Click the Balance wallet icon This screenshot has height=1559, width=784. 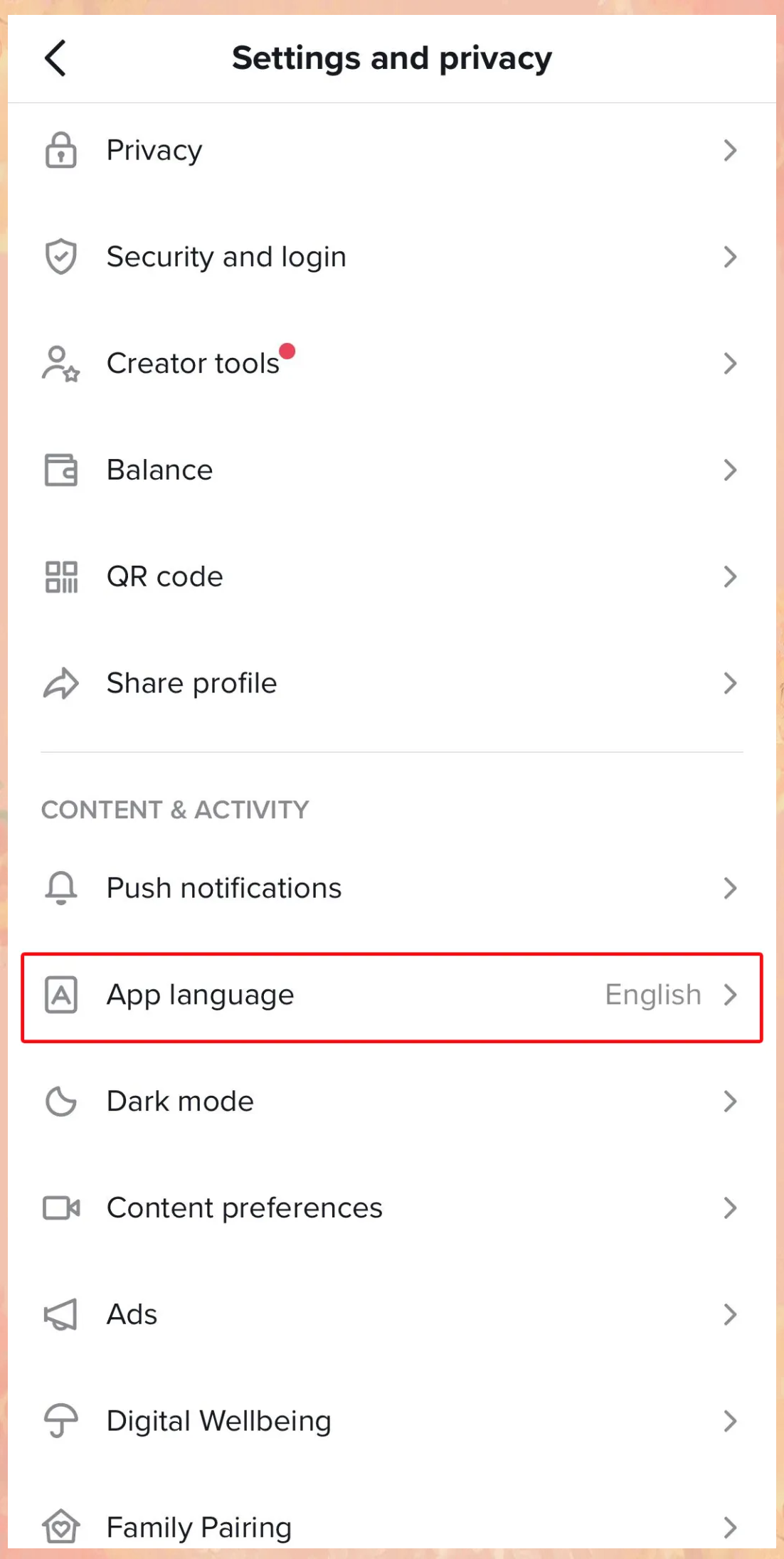61,470
